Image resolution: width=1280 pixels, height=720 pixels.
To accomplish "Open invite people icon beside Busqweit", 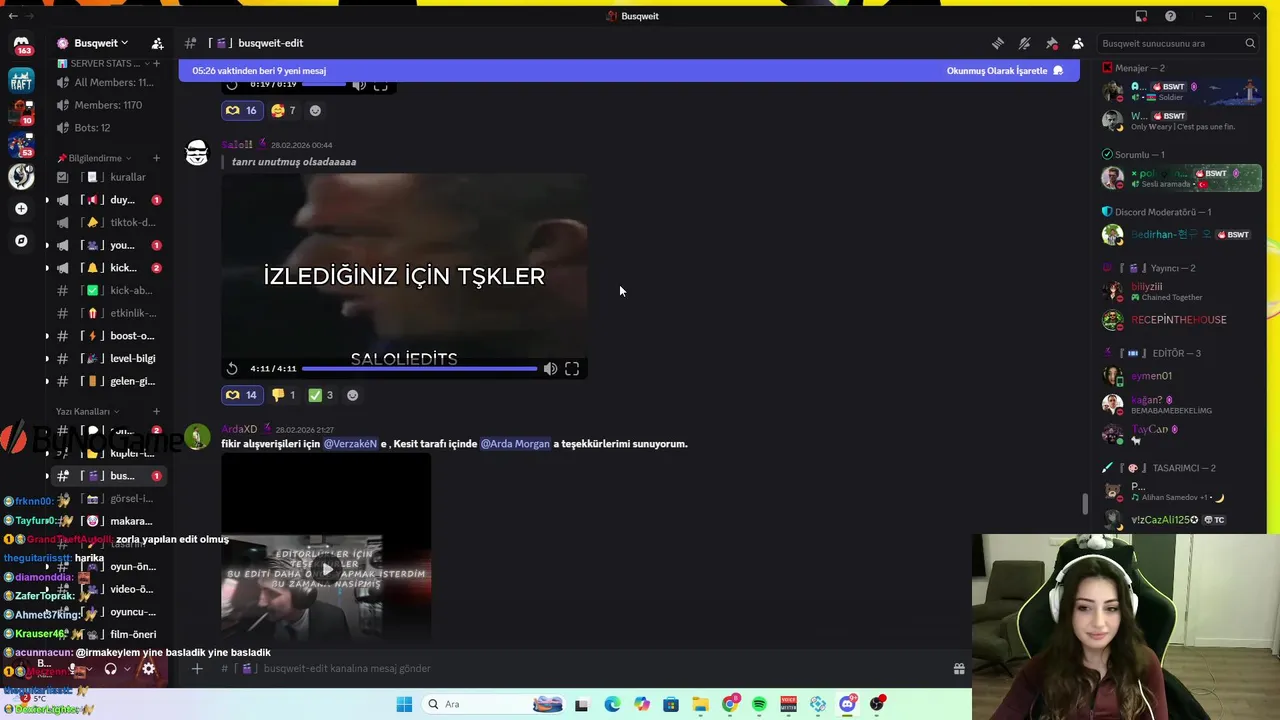I will 157,43.
